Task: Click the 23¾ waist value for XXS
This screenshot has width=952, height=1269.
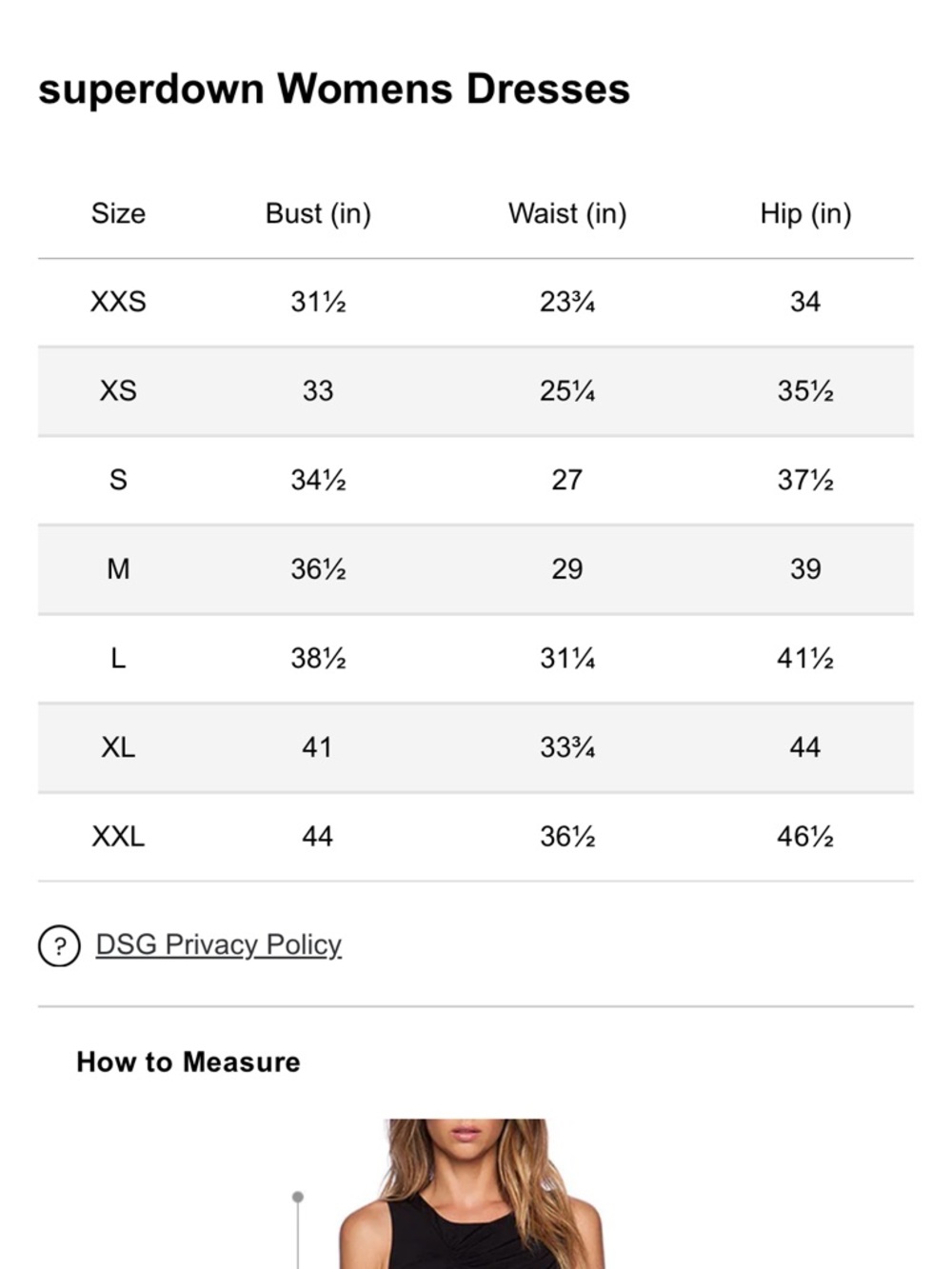Action: click(x=567, y=302)
